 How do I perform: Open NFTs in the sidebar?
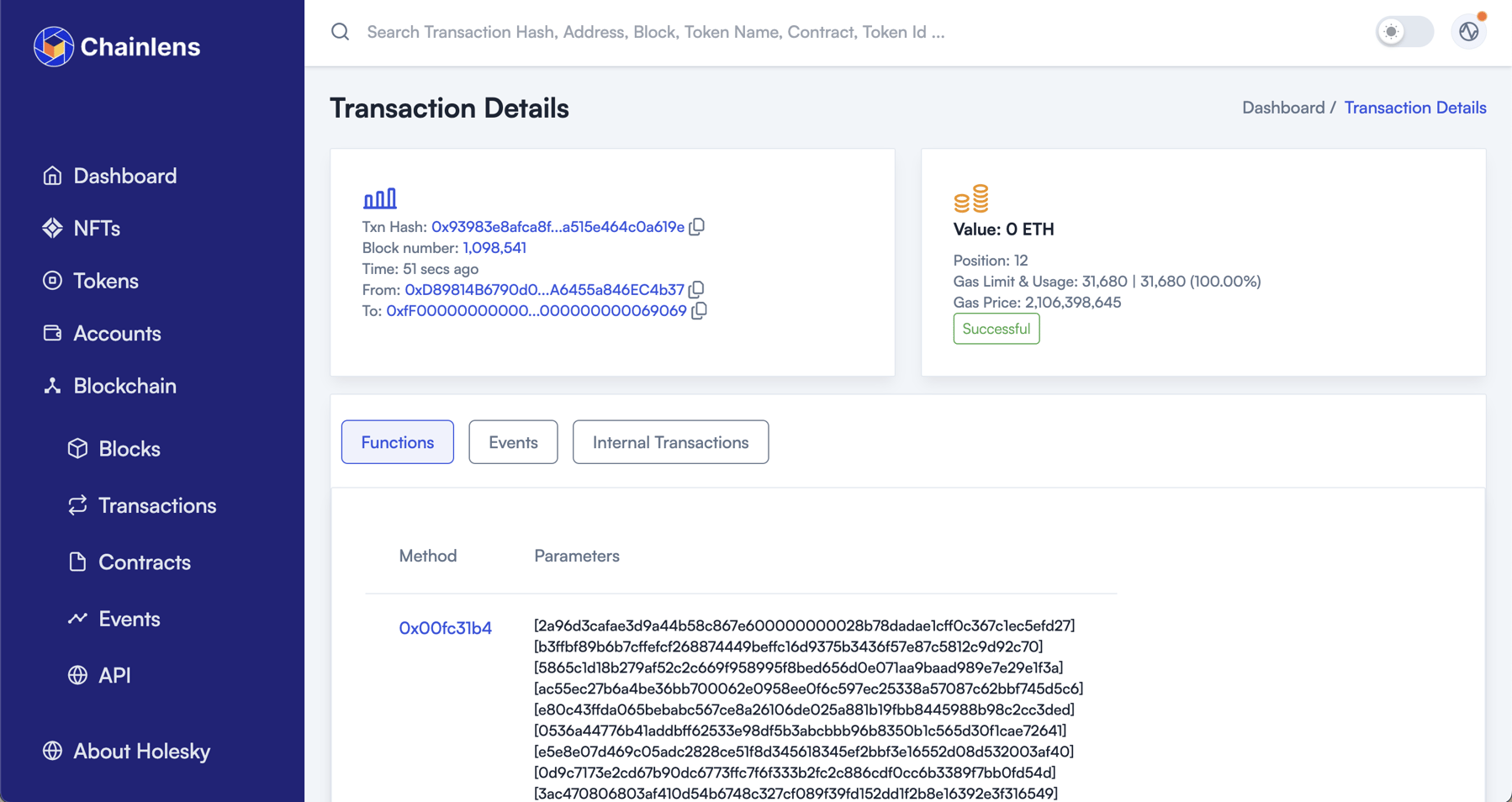97,229
